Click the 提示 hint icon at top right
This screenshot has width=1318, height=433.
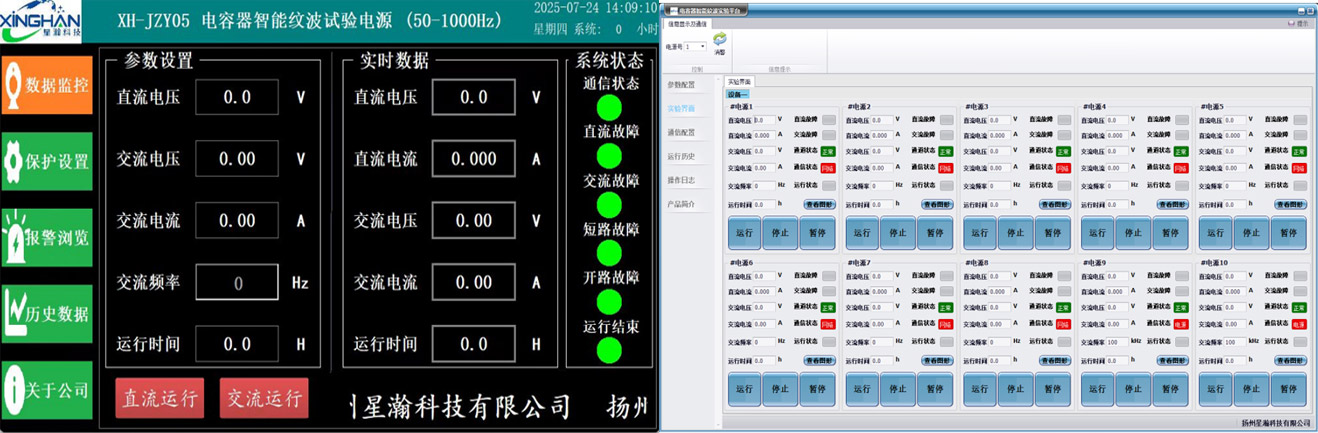coord(1297,22)
